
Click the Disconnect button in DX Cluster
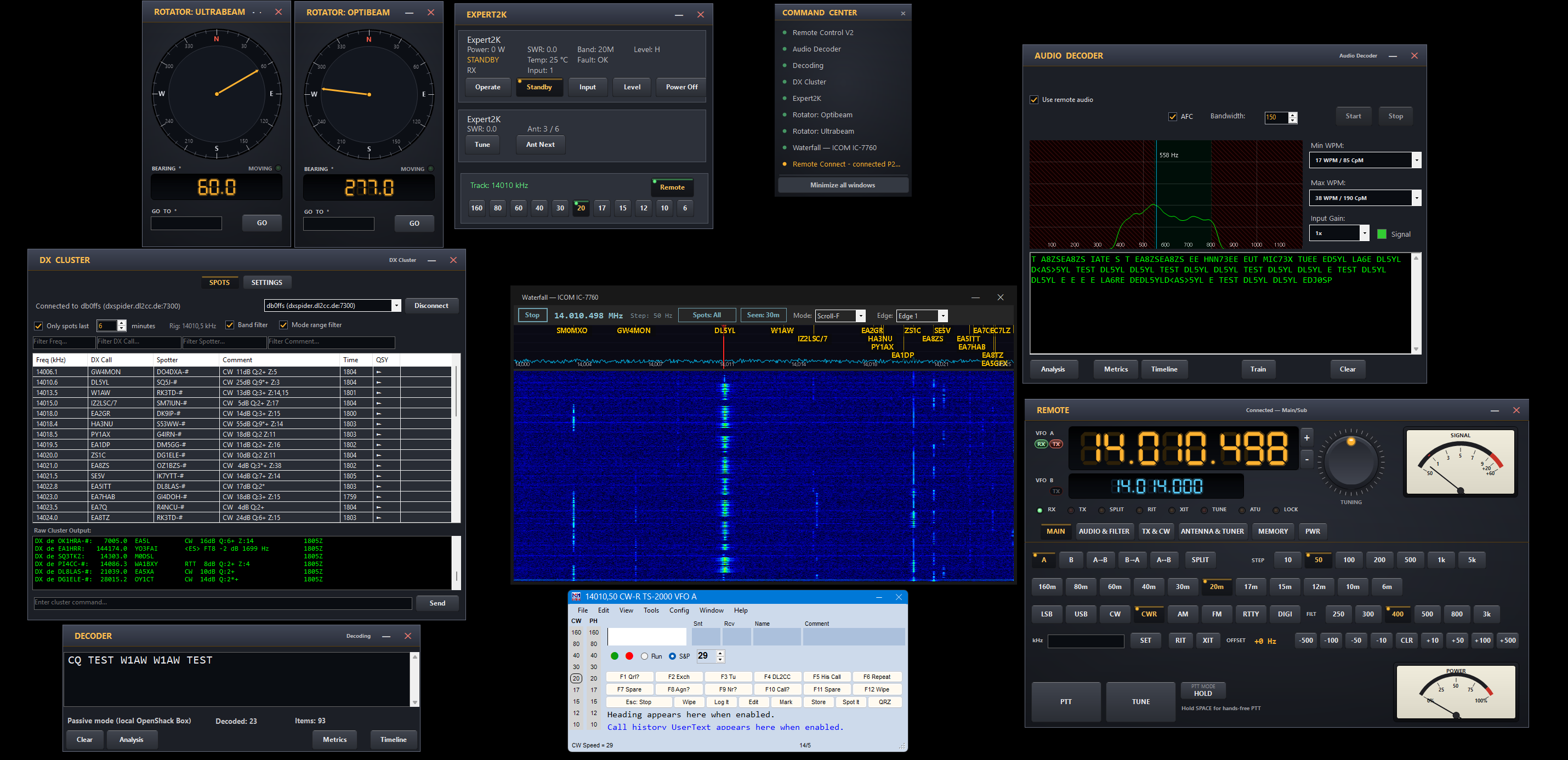(431, 306)
